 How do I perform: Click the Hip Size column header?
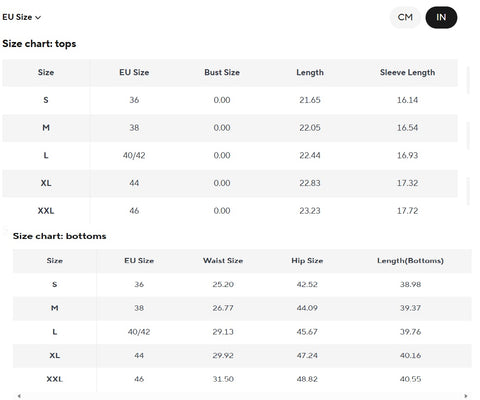click(x=307, y=261)
